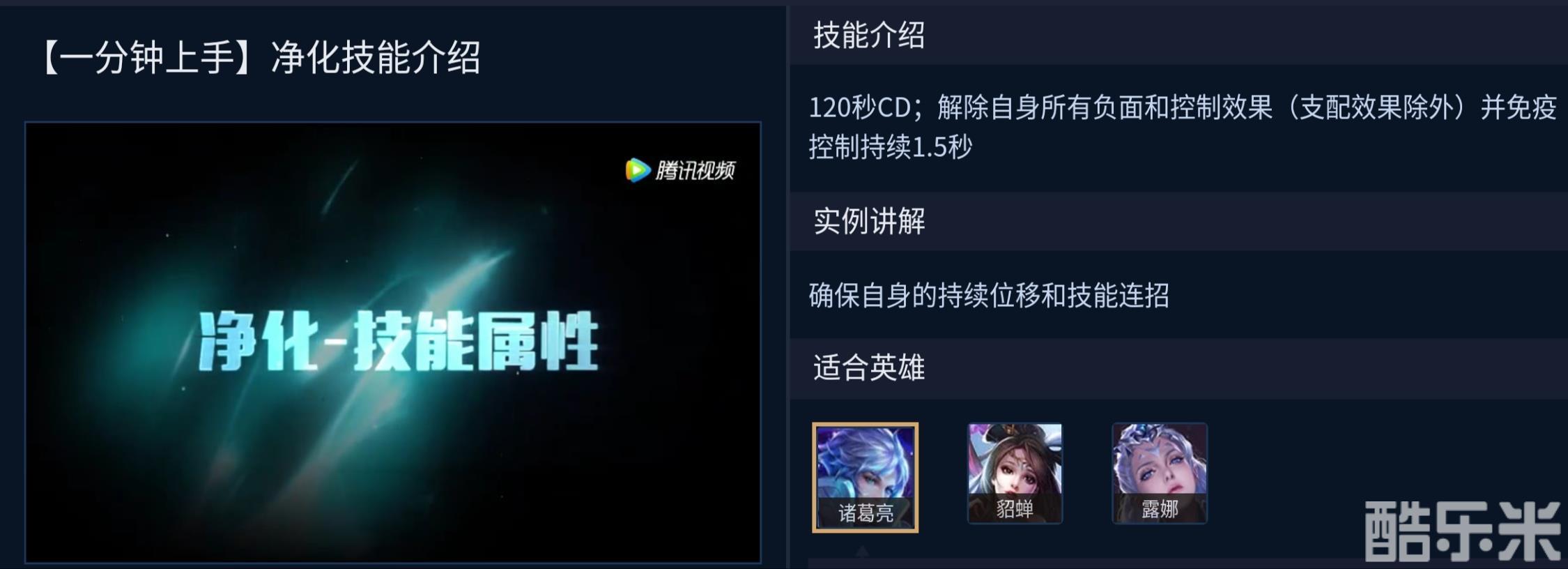Click the 确保自身的持续位移和技能连招 text
This screenshot has width=1568, height=569.
pyautogui.click(x=989, y=295)
